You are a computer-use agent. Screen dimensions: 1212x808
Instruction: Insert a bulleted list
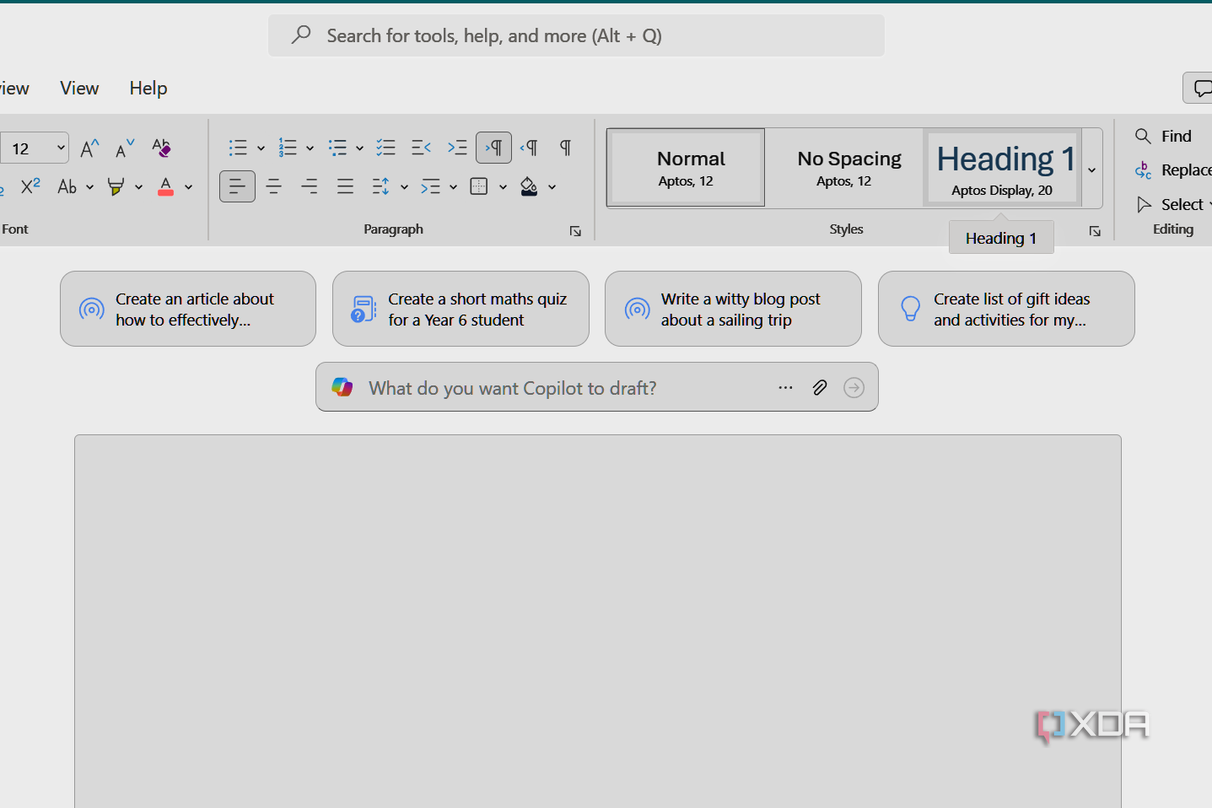tap(238, 148)
